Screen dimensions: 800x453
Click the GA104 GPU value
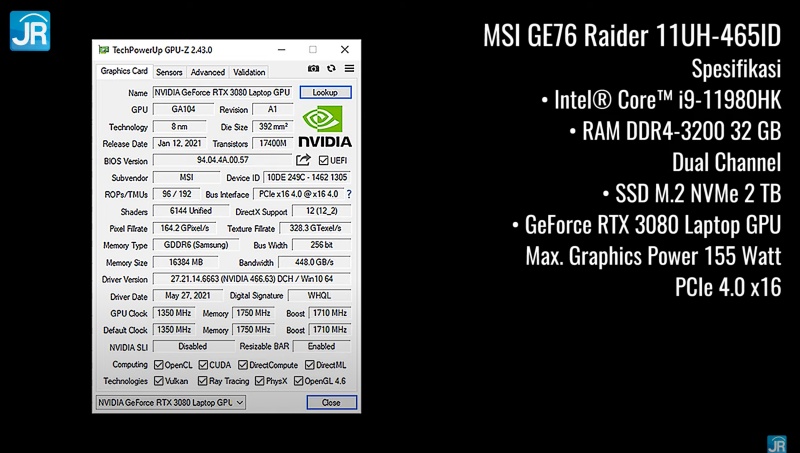point(183,109)
